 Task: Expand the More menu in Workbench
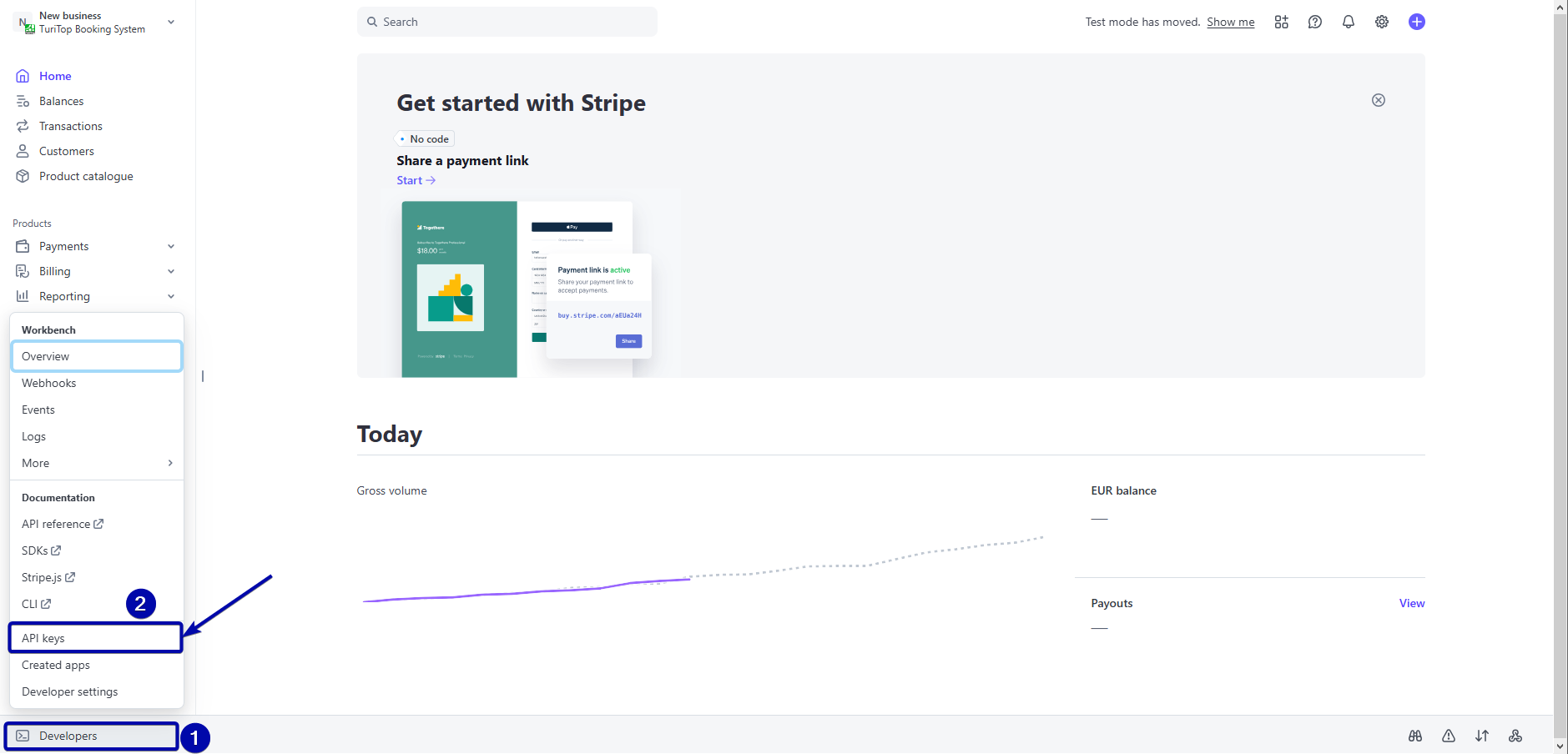(96, 463)
